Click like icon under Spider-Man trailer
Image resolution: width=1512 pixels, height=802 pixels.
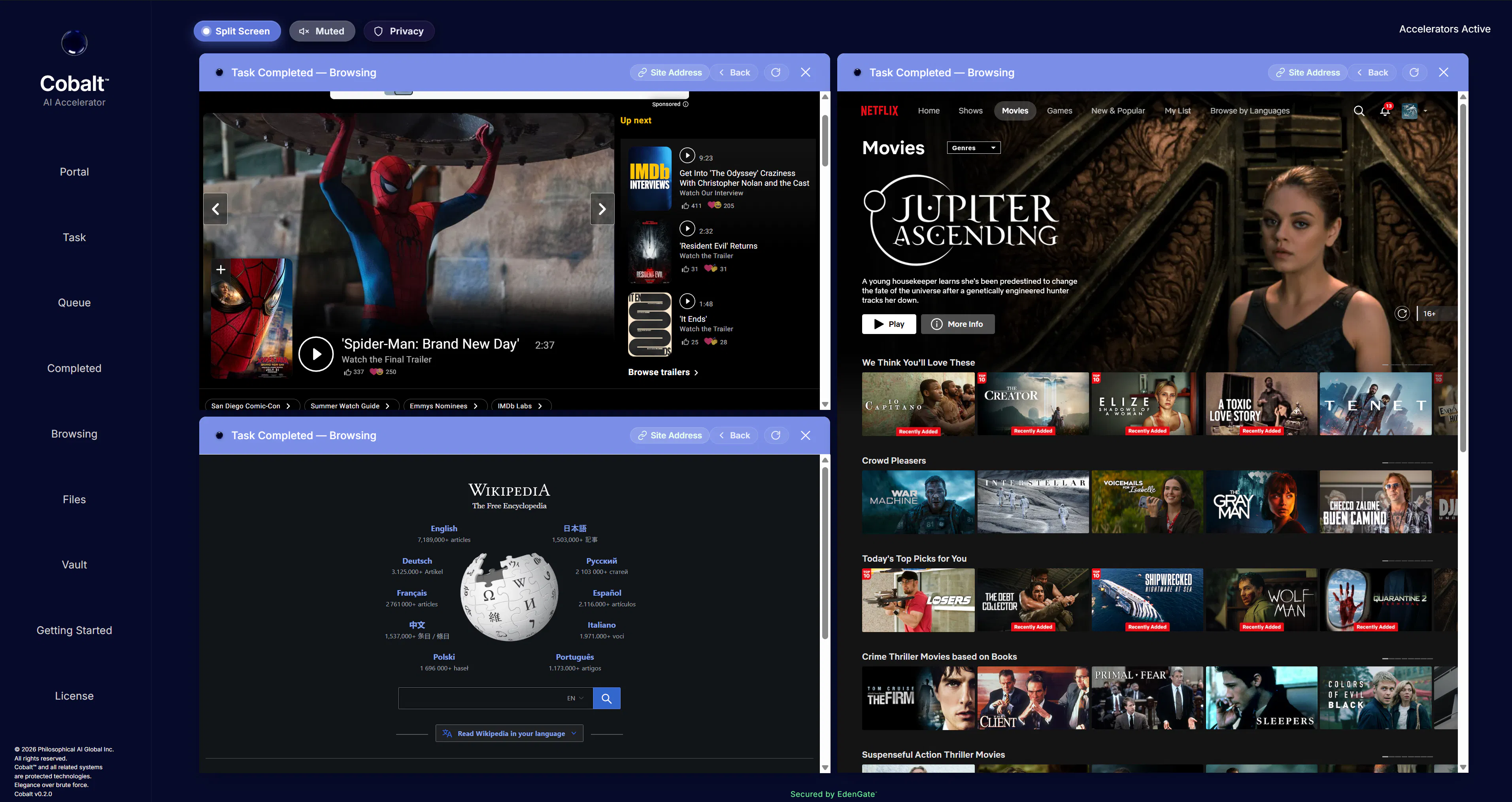click(347, 372)
